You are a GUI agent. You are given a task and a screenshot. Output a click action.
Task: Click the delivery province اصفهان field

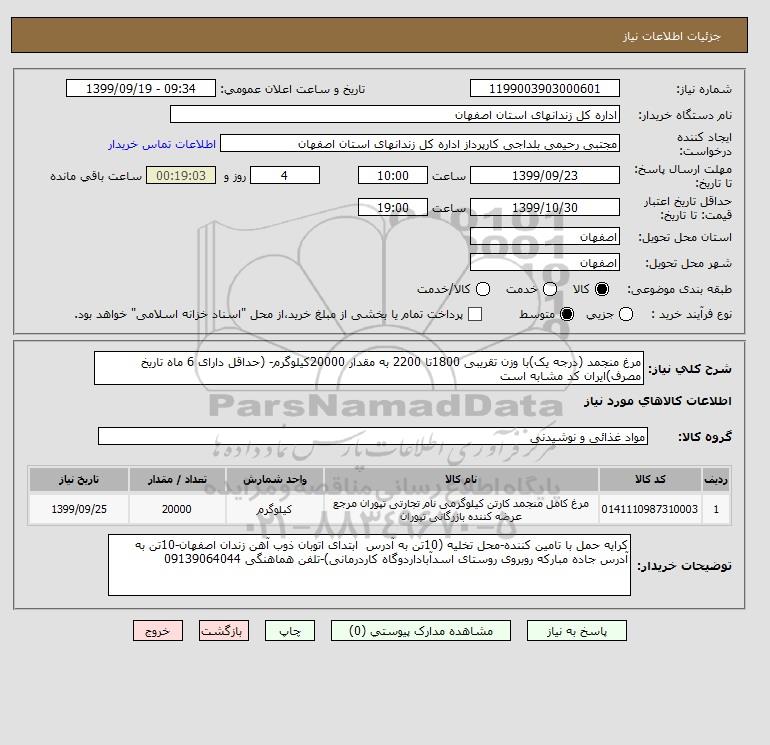tap(545, 237)
